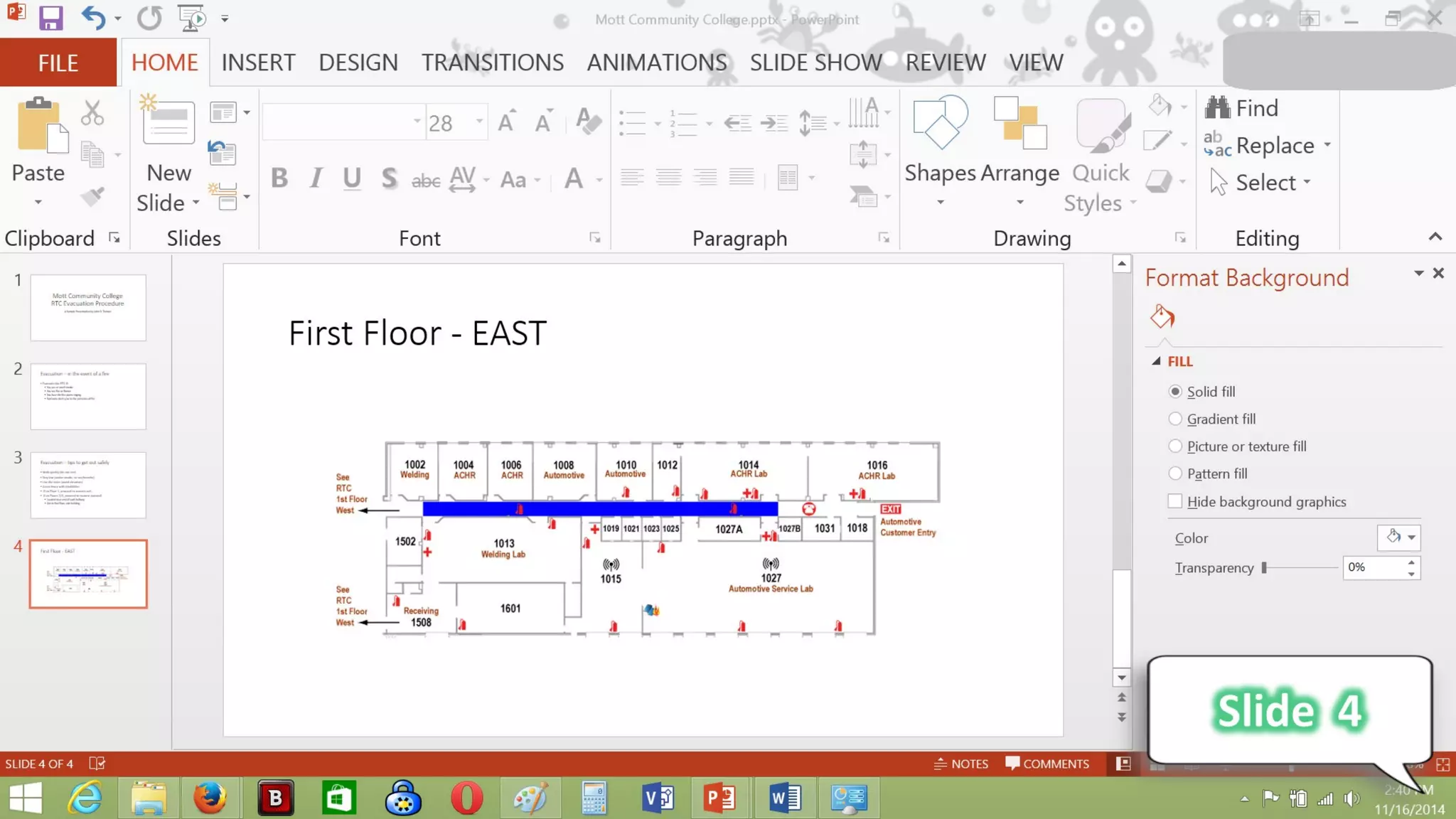Choose Picture or texture fill

pyautogui.click(x=1175, y=446)
